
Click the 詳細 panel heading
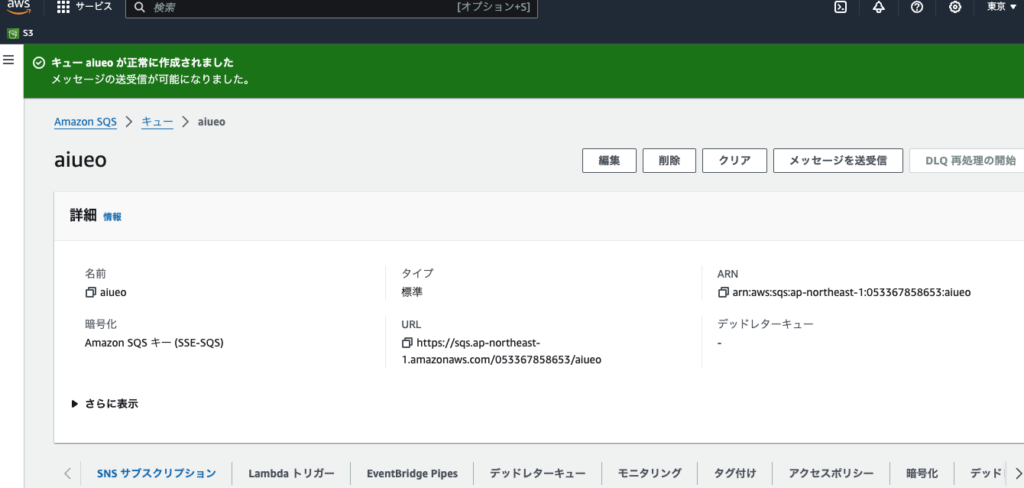coord(84,216)
